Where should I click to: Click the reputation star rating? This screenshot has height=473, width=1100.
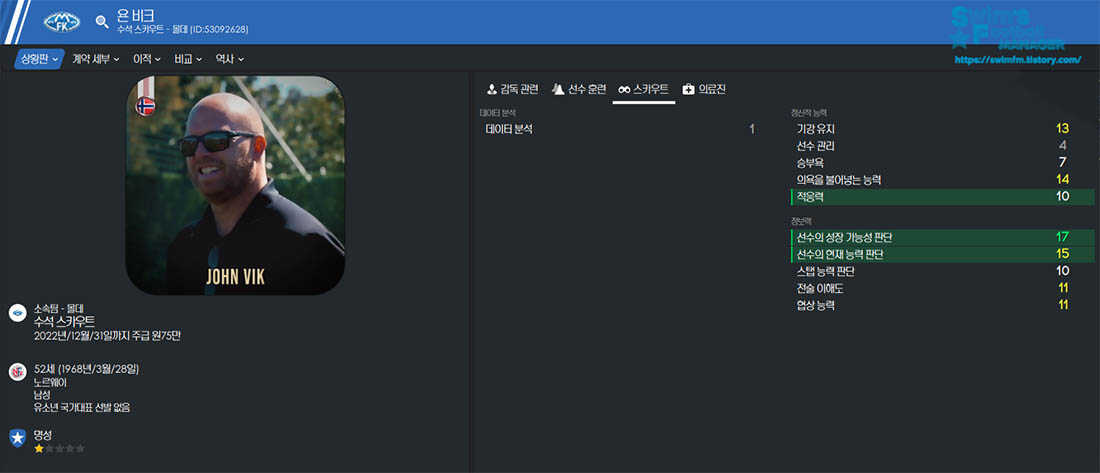(x=59, y=448)
